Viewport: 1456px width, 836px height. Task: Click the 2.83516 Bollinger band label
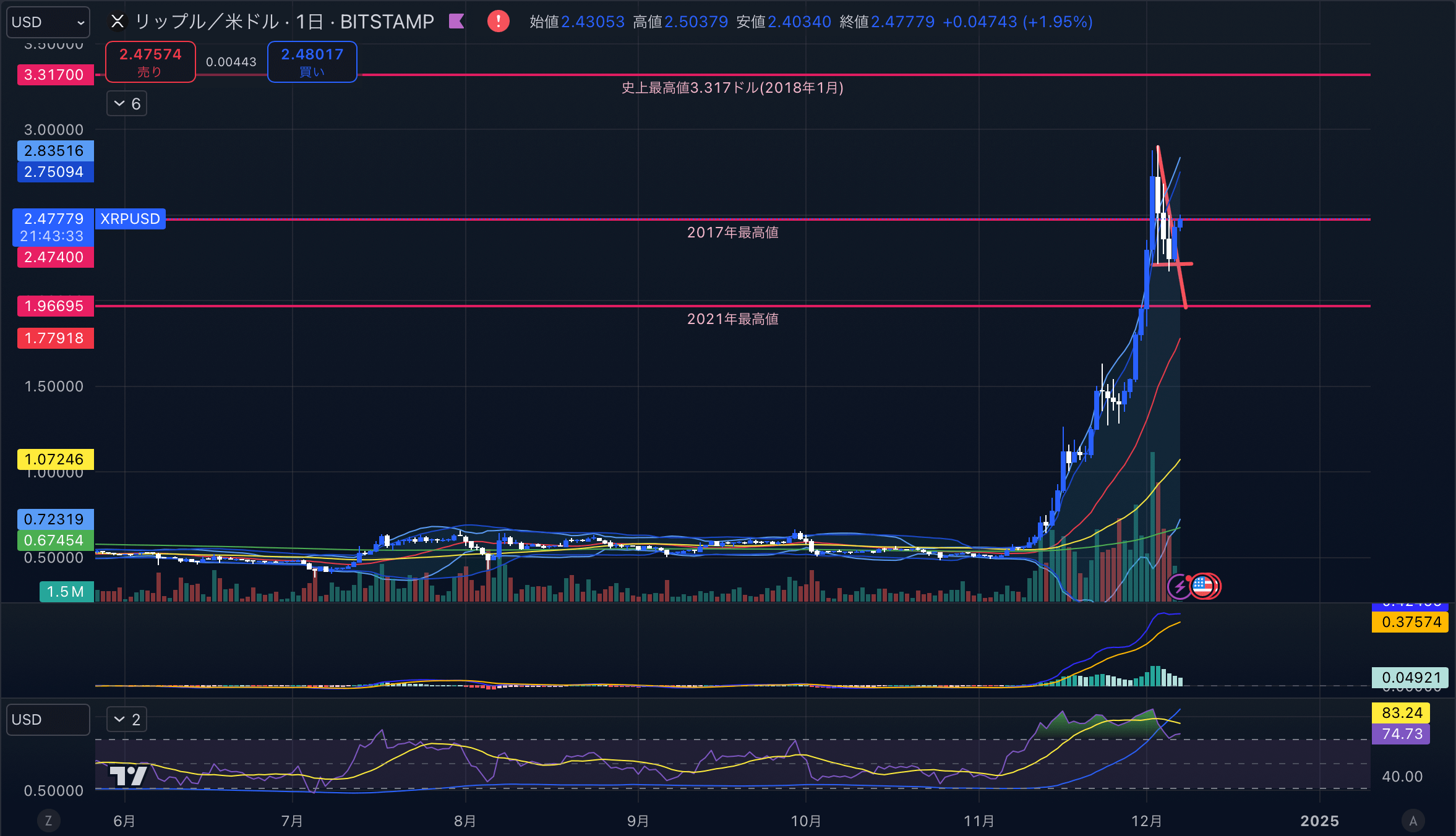pos(55,151)
